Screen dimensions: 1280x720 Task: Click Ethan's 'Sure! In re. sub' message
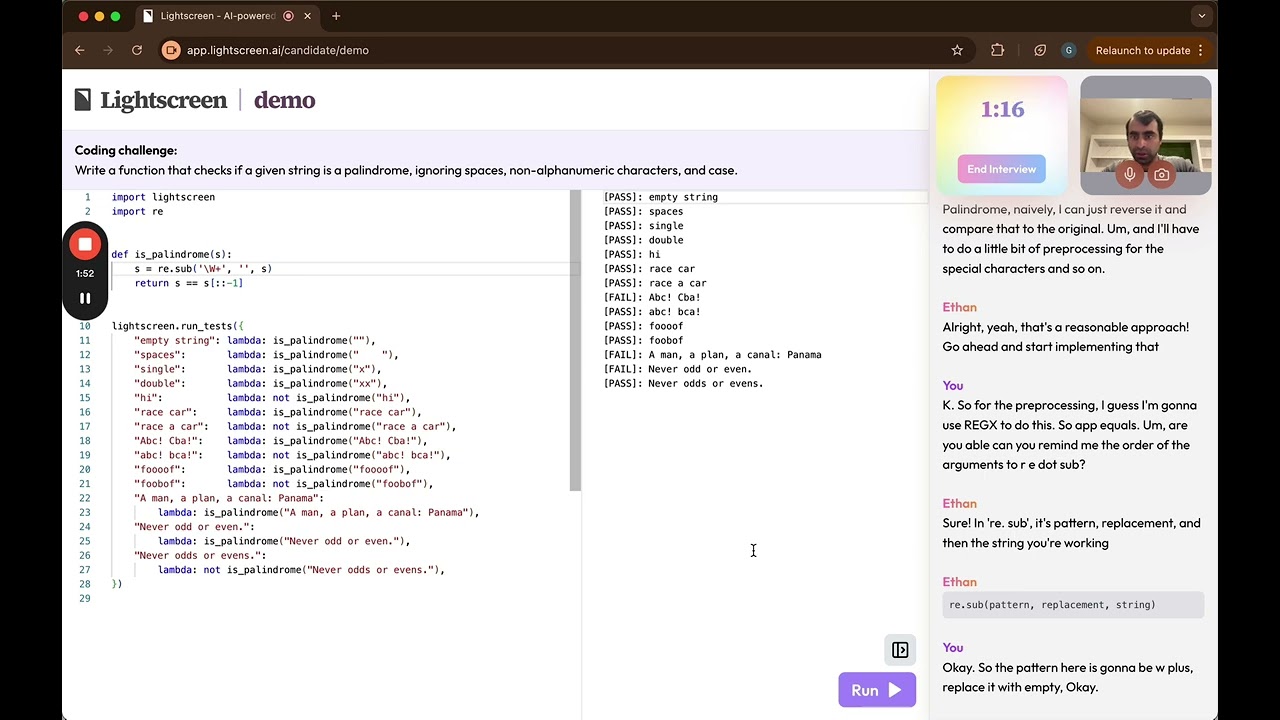tap(1071, 533)
